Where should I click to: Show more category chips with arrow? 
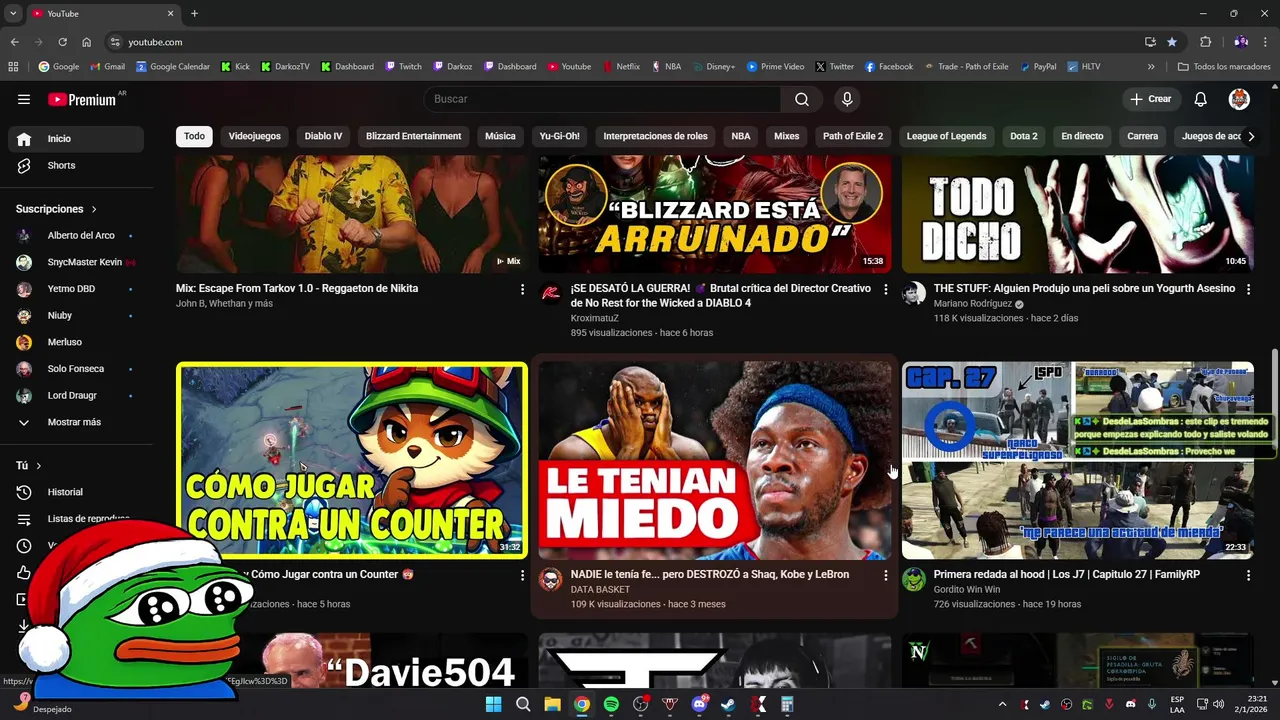pos(1250,136)
